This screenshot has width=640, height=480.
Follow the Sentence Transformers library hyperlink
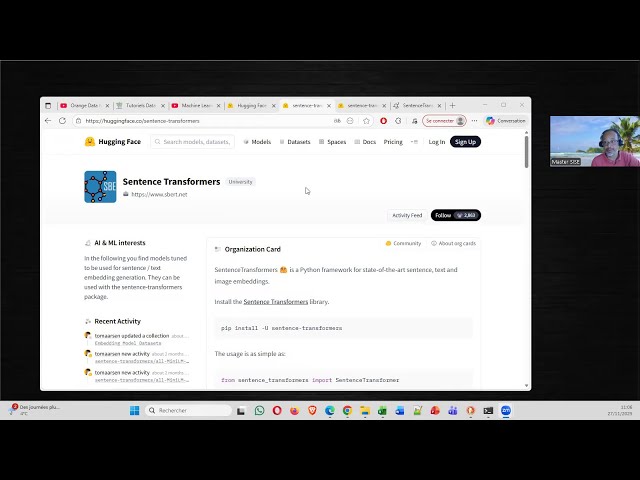click(276, 302)
